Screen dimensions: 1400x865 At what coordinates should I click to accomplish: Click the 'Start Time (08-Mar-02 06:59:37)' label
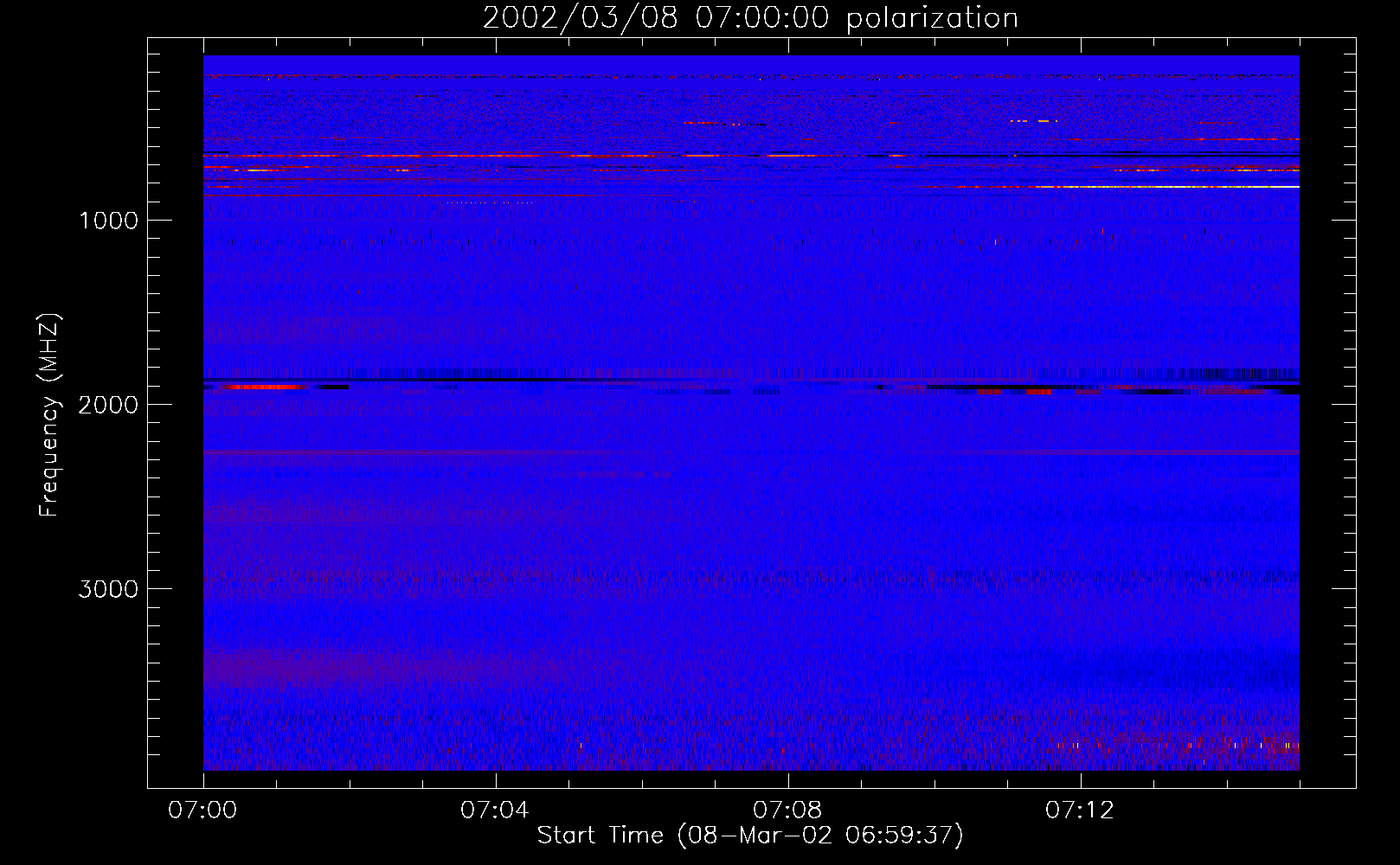[750, 836]
